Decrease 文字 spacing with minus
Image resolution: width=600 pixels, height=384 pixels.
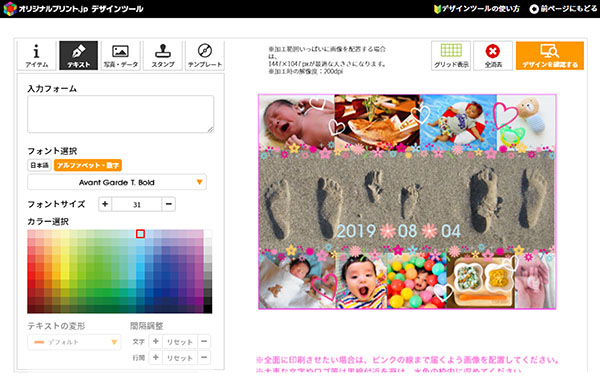(204, 341)
